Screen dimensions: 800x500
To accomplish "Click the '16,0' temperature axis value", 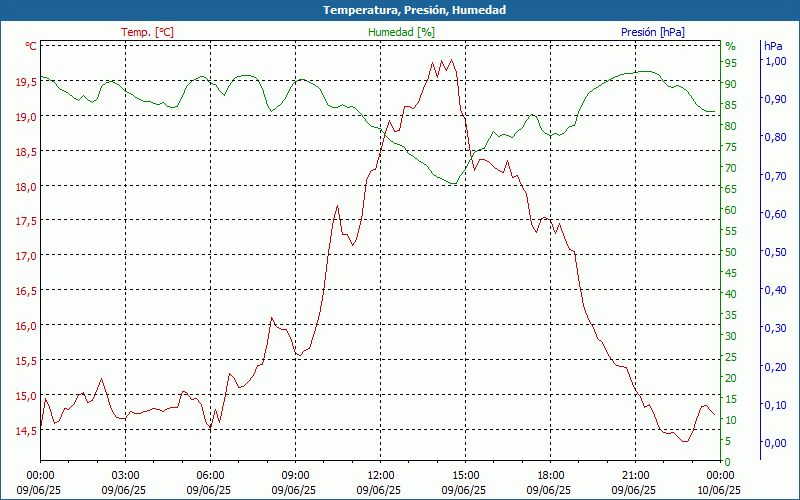I will (x=27, y=326).
